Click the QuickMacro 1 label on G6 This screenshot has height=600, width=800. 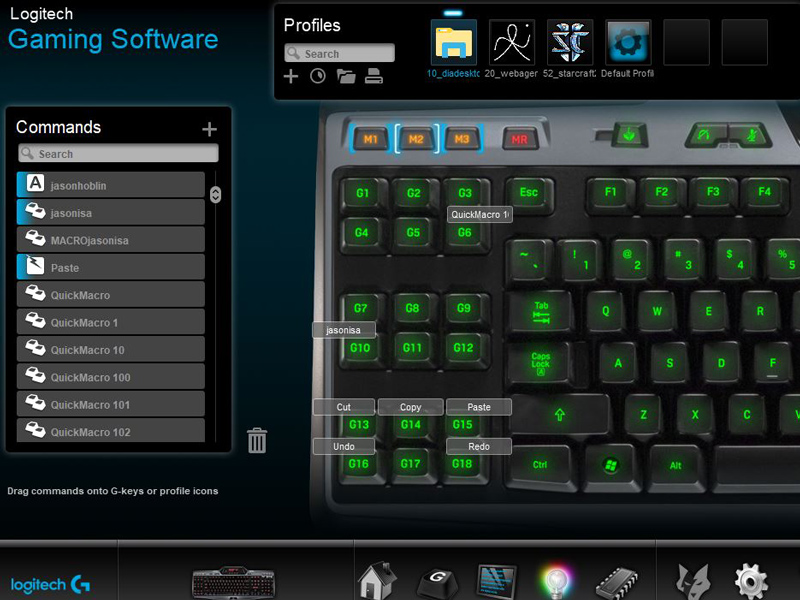point(480,214)
